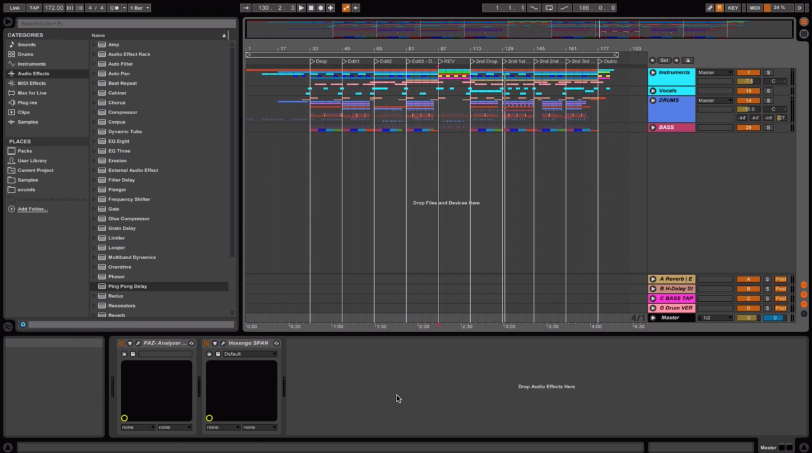This screenshot has width=812, height=453.
Task: Select the Instruments browser category
Action: (x=32, y=64)
